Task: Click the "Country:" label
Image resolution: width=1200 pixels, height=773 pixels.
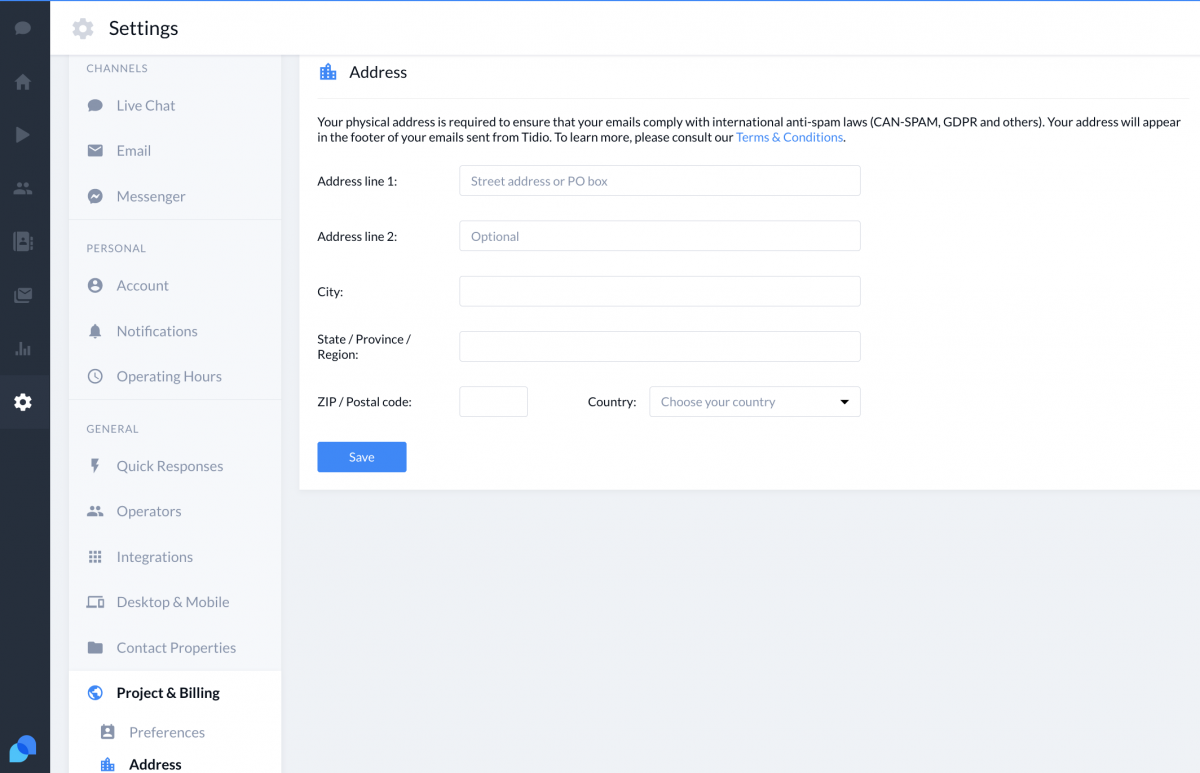Action: pos(612,402)
